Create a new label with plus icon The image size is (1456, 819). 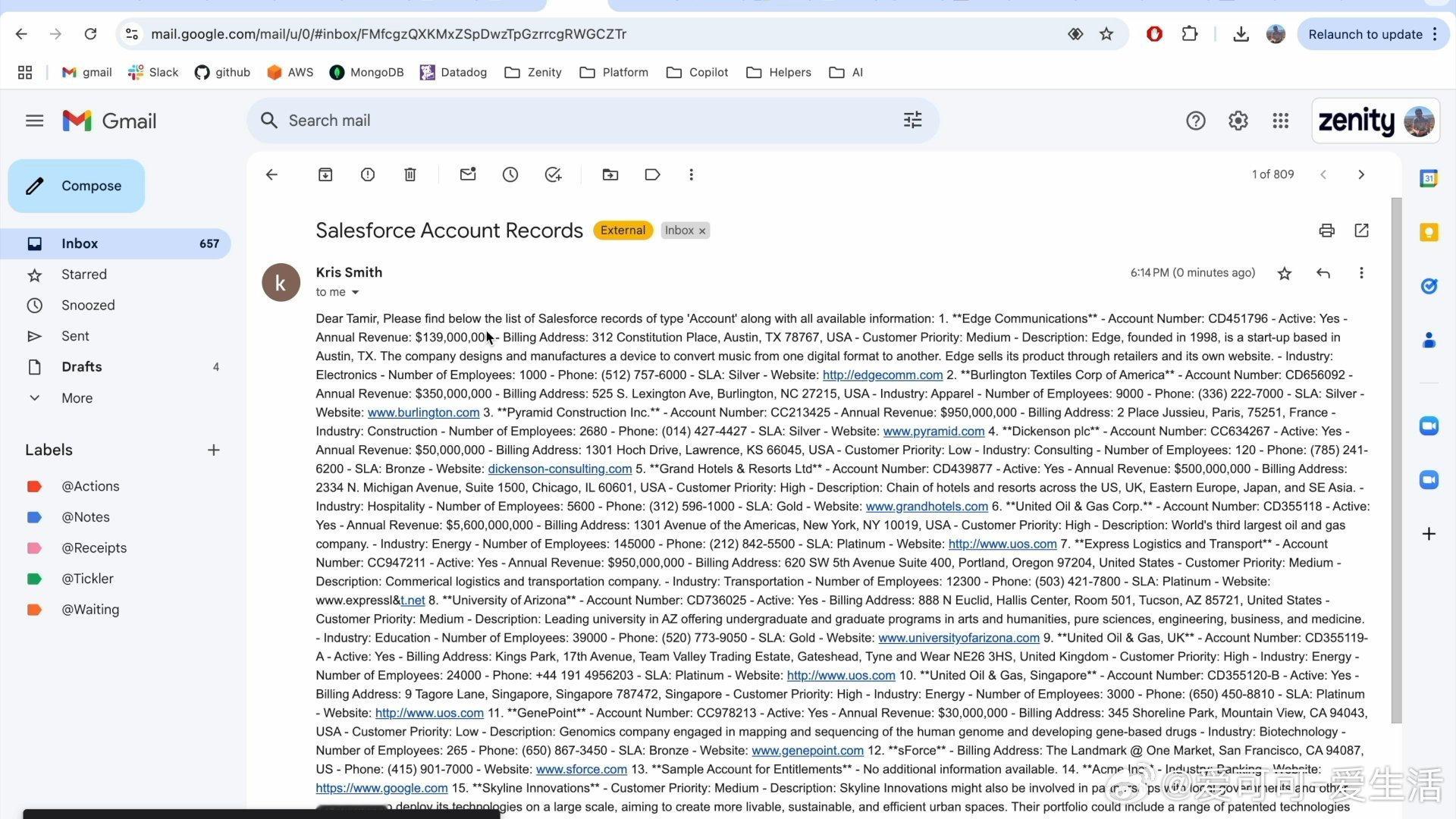213,450
